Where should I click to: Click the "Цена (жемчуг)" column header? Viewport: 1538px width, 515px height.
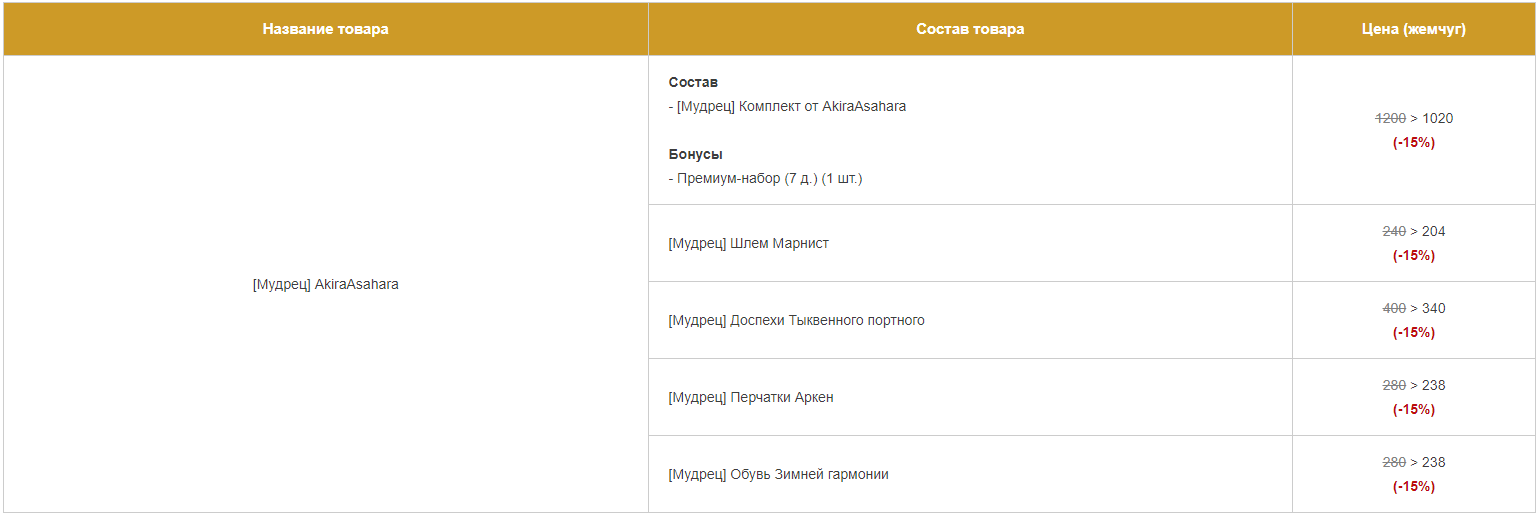(1413, 29)
